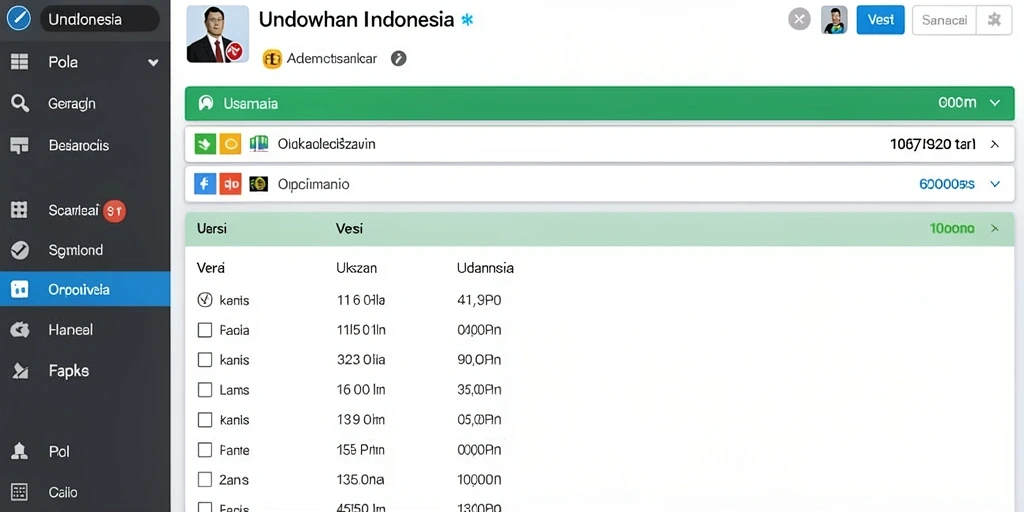The width and height of the screenshot is (1024, 512).
Task: Click the magnifier icon beside Geragin
Action: click(x=20, y=103)
